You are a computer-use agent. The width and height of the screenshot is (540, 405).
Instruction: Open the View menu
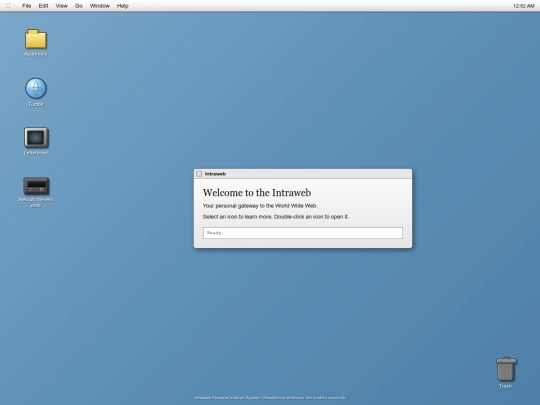pyautogui.click(x=62, y=6)
